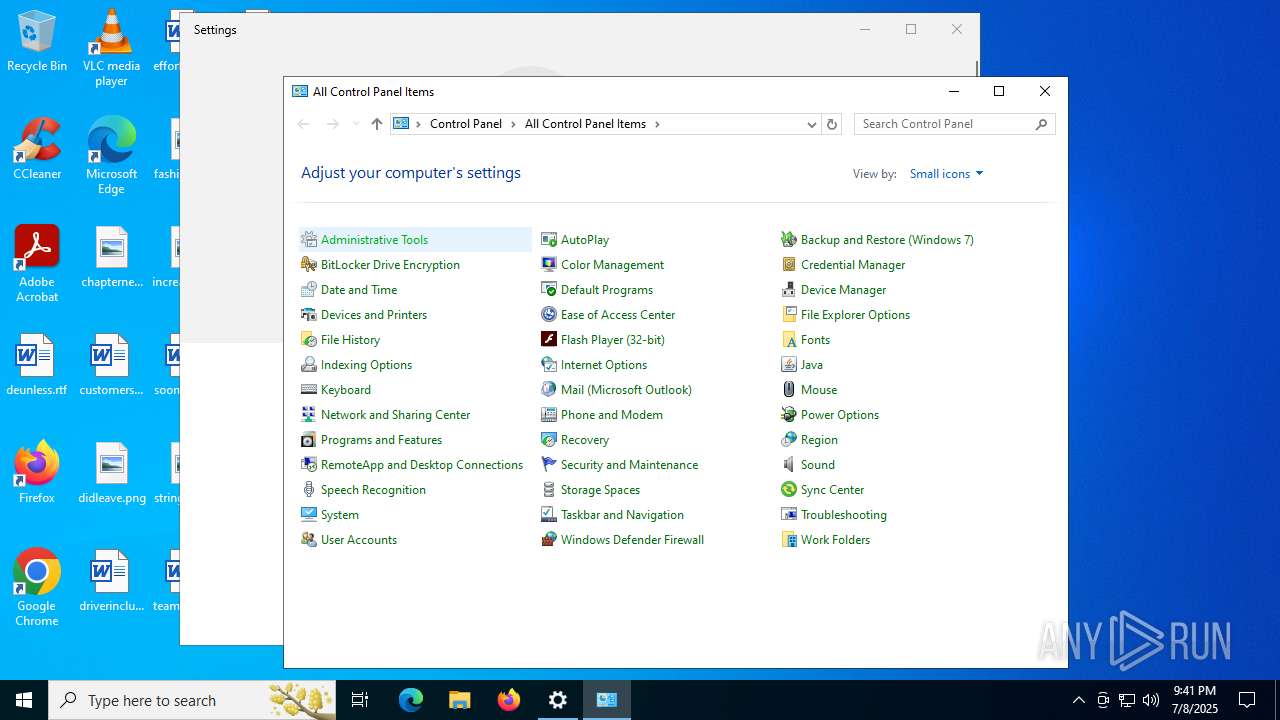Open the BitLocker Drive Encryption icon

309,265
